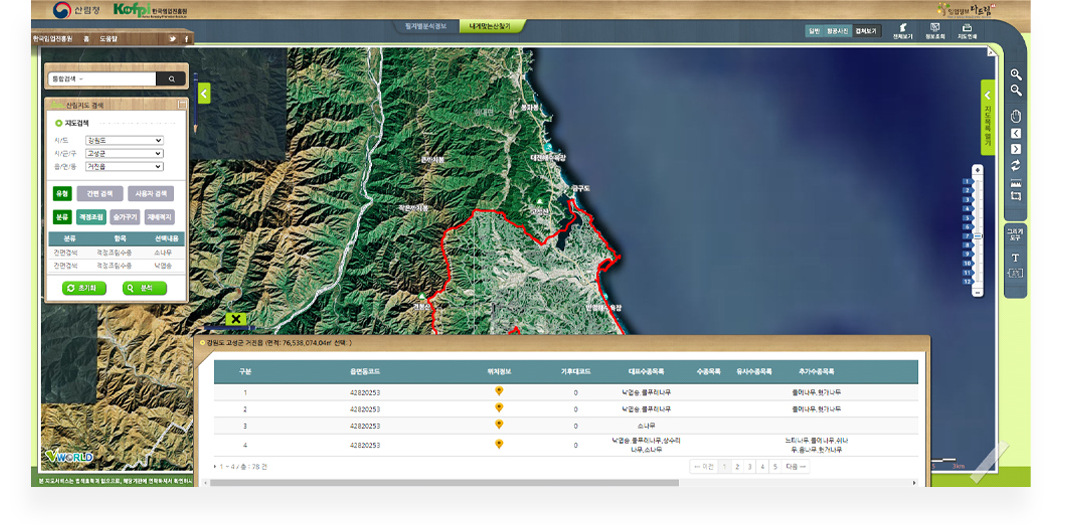Select the zoom-out magnifier tool
This screenshot has width=1065, height=525.
pos(1016,90)
